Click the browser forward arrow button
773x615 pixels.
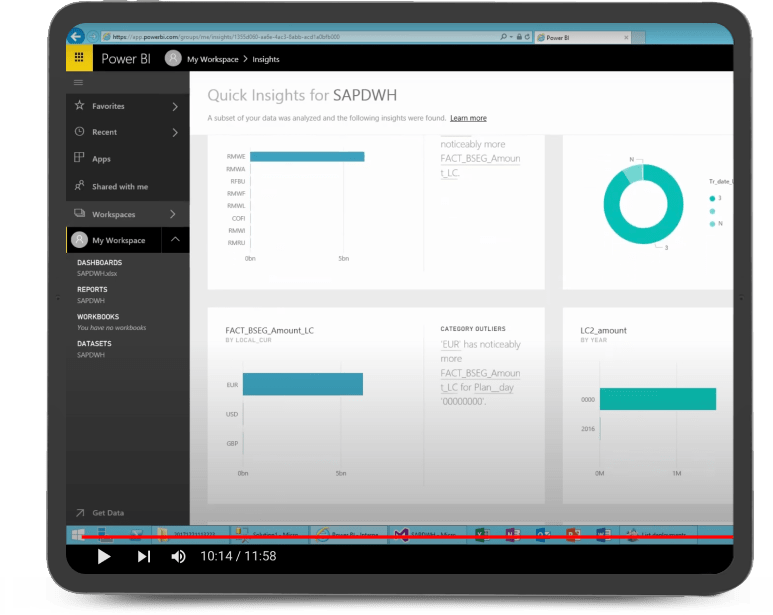coord(92,36)
